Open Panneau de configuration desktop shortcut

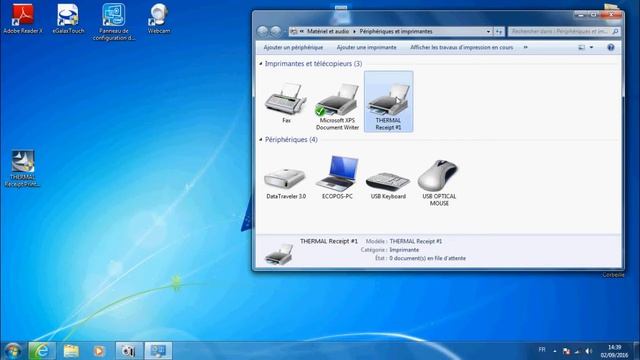coord(114,22)
